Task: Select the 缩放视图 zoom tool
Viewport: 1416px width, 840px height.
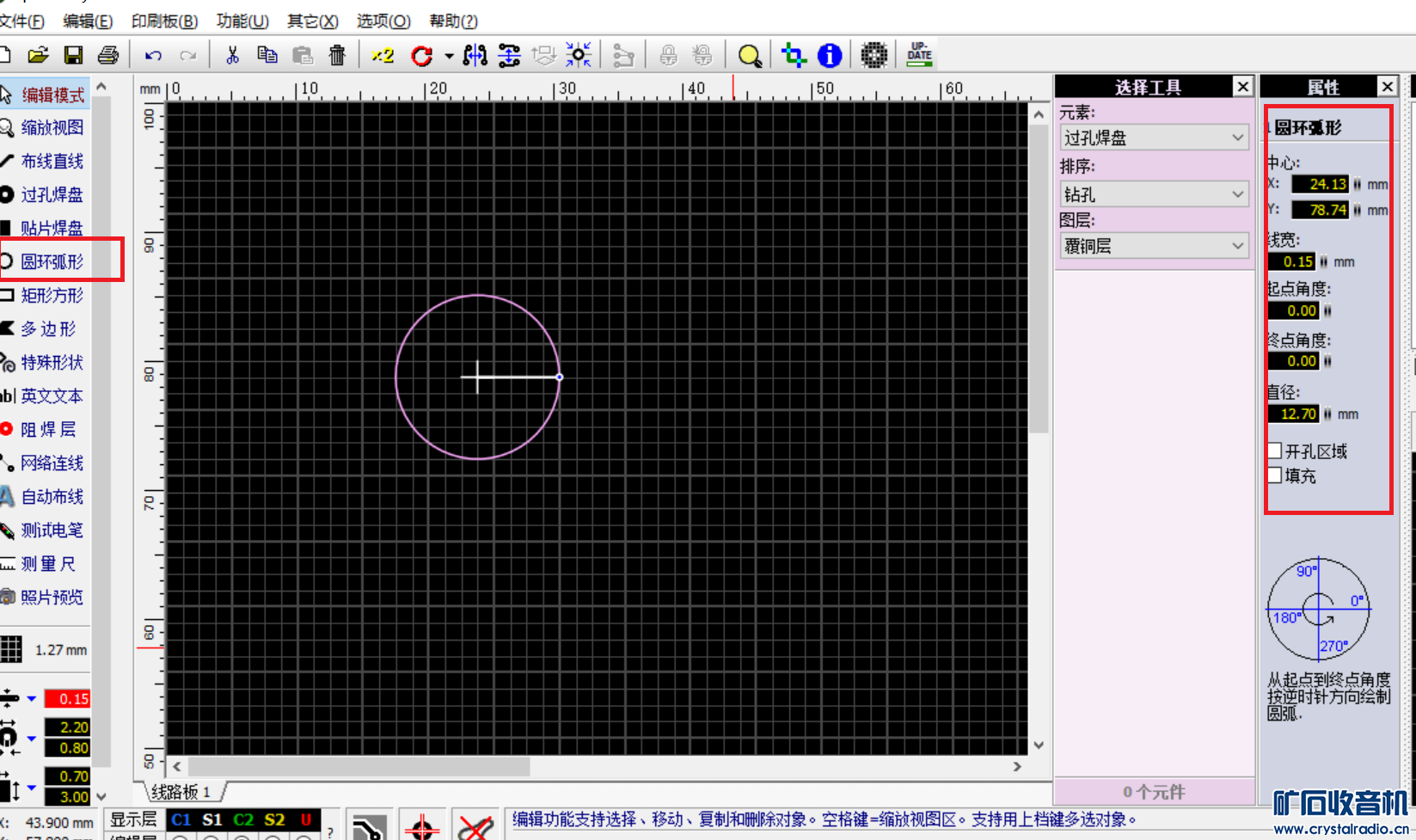Action: (x=45, y=128)
